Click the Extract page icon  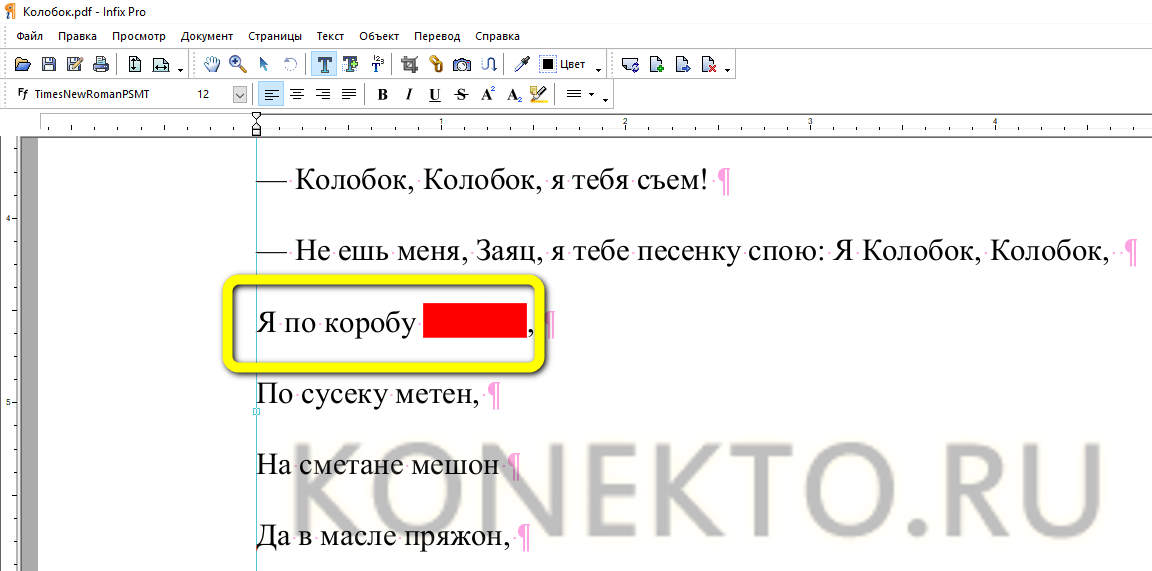click(x=683, y=65)
